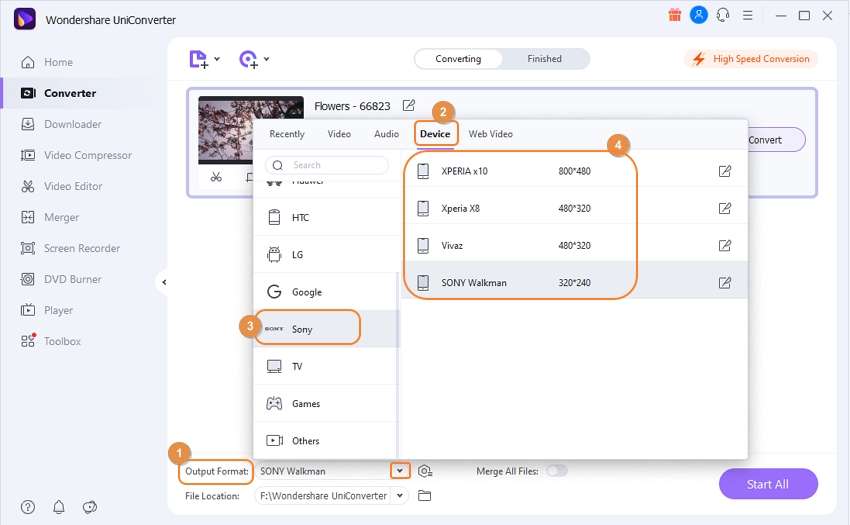This screenshot has height=525, width=850.
Task: Switch to the Finished tab
Action: click(544, 59)
